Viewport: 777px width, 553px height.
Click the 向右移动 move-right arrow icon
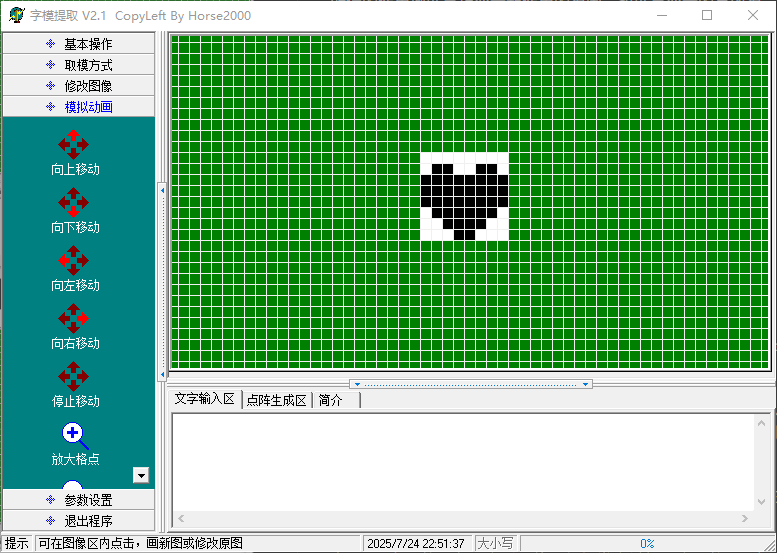click(73, 318)
